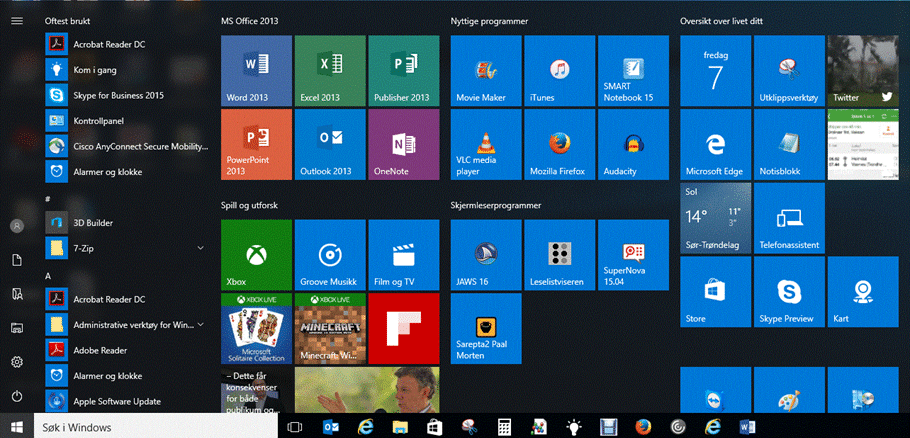
Task: Start JAWS 16 screen reader tile
Action: (x=486, y=255)
